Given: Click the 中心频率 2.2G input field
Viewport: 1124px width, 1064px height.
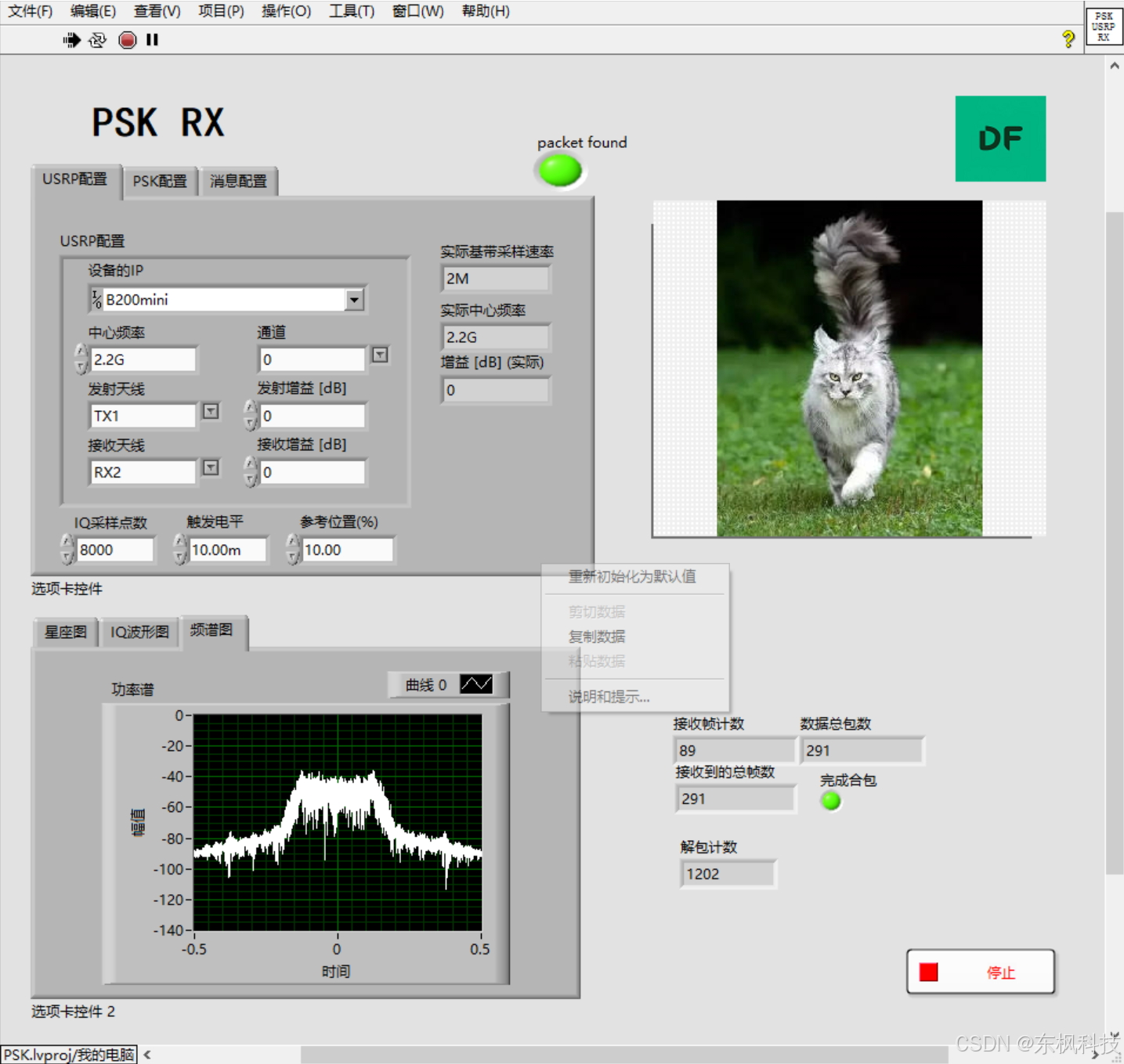Looking at the screenshot, I should [x=143, y=359].
